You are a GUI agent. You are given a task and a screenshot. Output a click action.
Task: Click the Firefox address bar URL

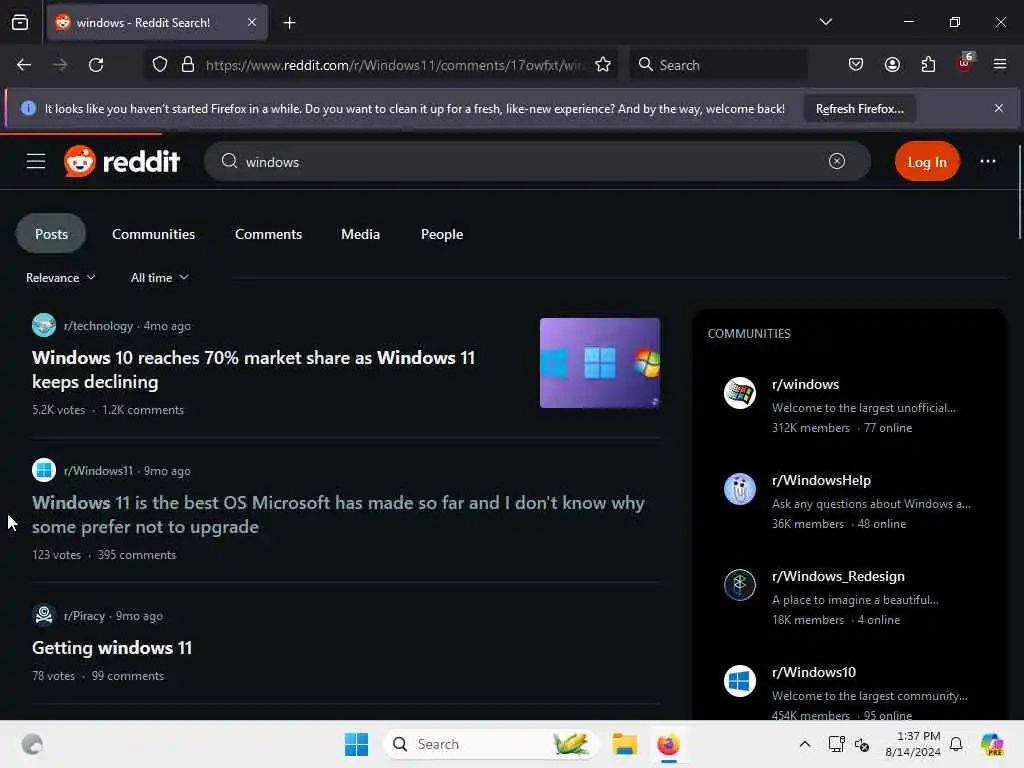tap(394, 65)
